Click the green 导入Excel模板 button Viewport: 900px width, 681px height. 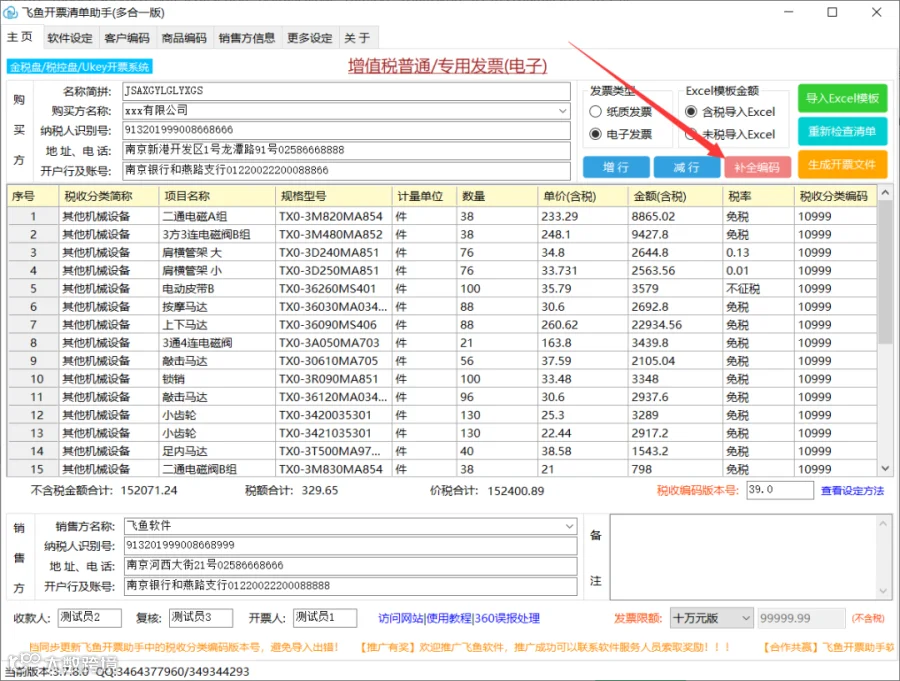point(843,98)
